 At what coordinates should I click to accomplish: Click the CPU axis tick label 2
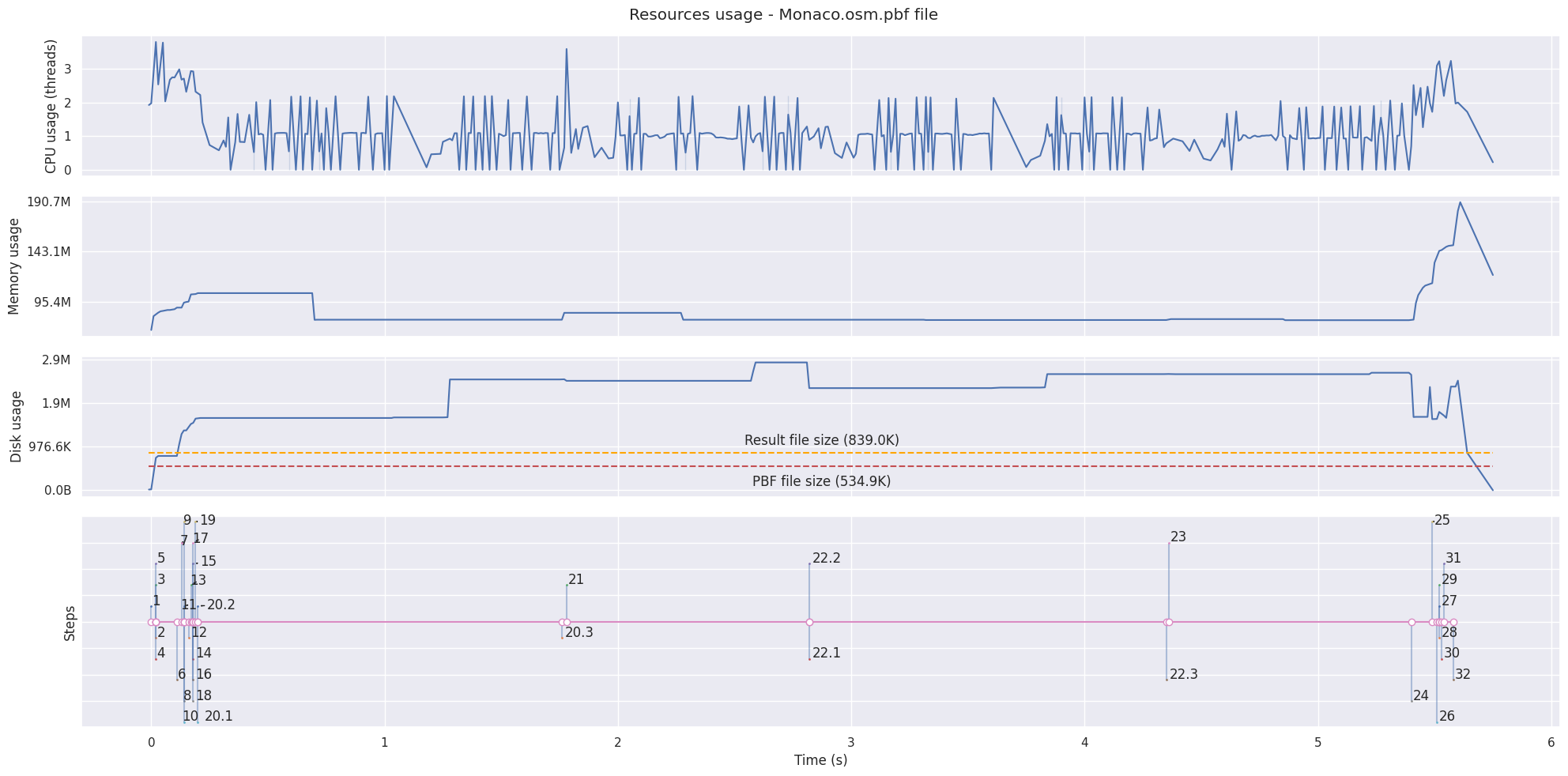pyautogui.click(x=68, y=104)
